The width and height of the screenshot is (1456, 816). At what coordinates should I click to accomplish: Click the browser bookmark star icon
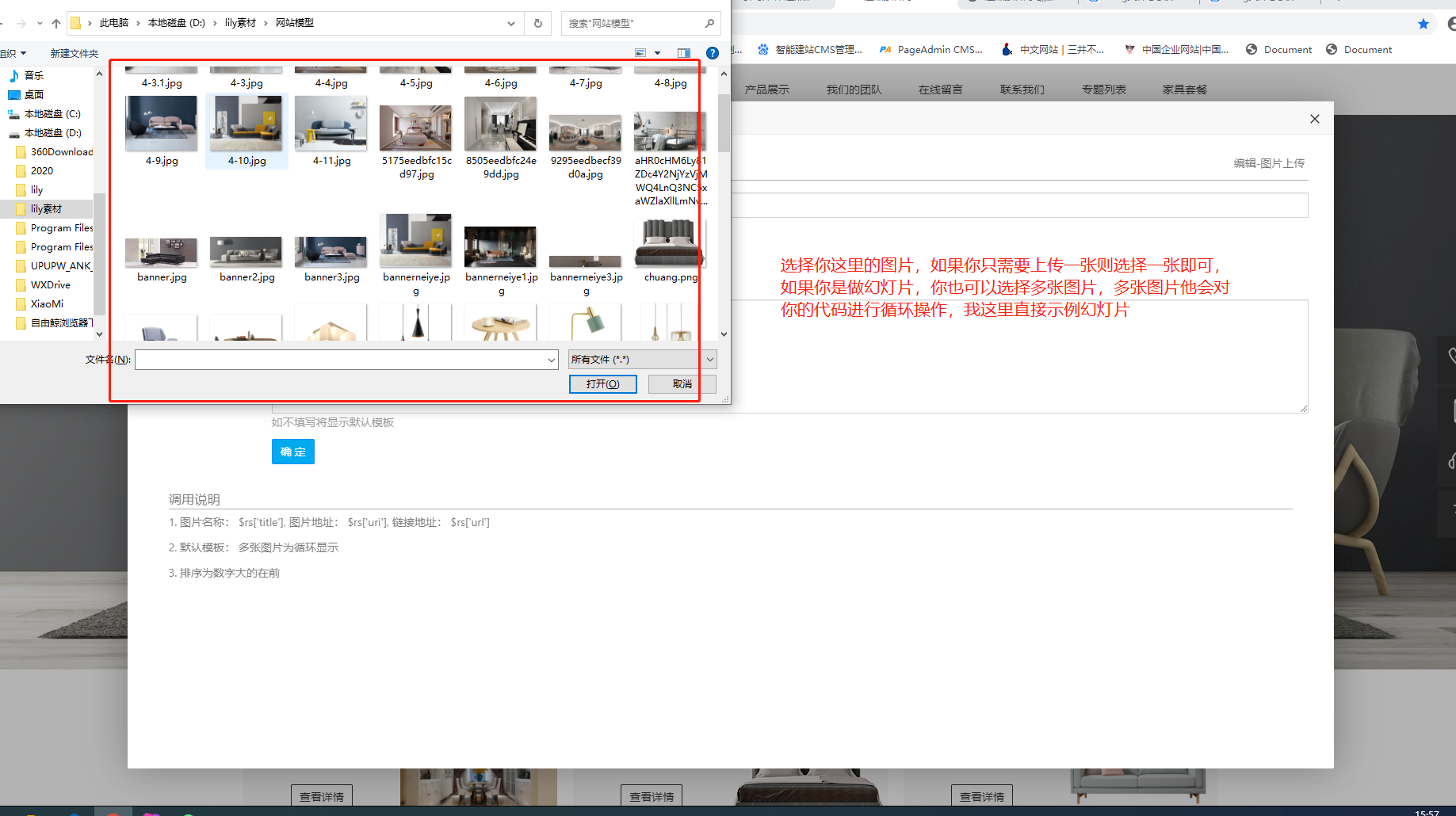coord(1424,24)
